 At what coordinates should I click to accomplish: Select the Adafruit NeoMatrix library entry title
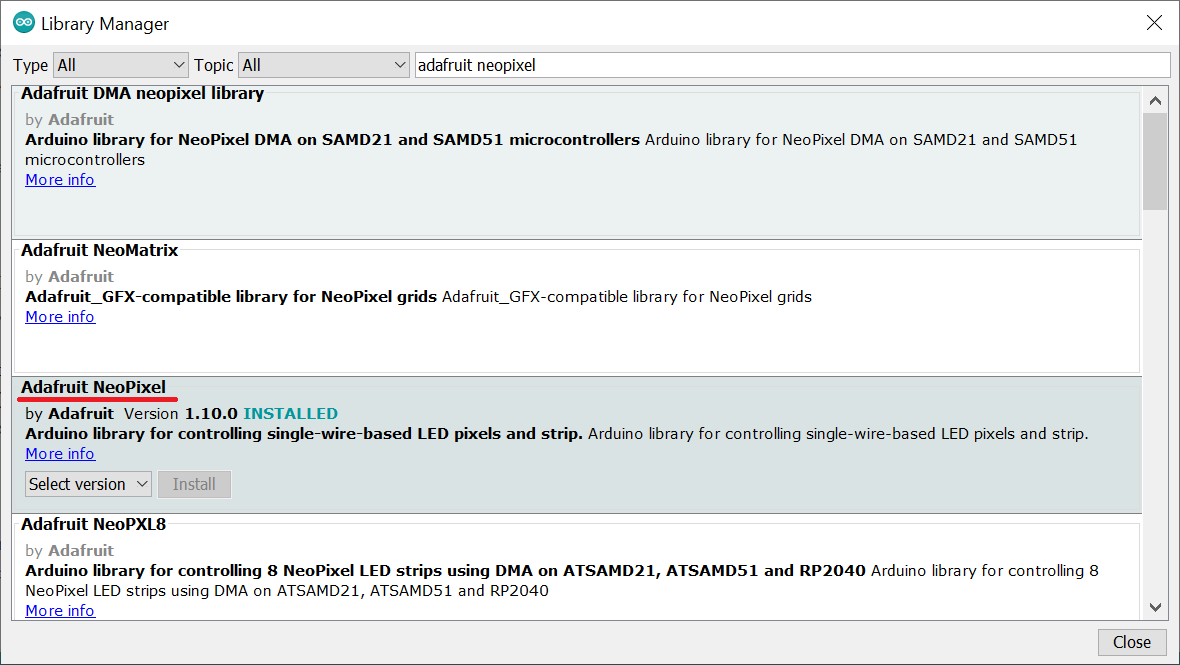(99, 251)
